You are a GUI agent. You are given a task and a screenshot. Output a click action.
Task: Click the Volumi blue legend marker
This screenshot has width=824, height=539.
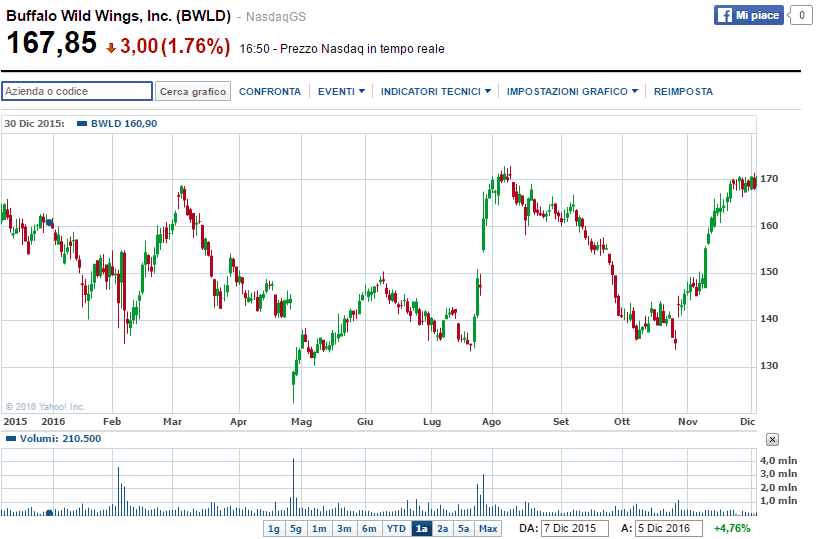11,439
